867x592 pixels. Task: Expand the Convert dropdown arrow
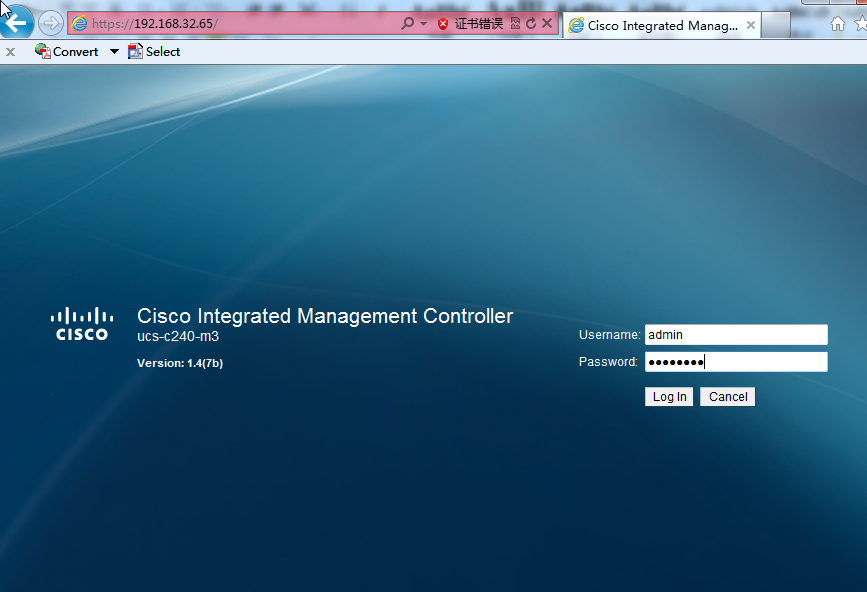(114, 51)
